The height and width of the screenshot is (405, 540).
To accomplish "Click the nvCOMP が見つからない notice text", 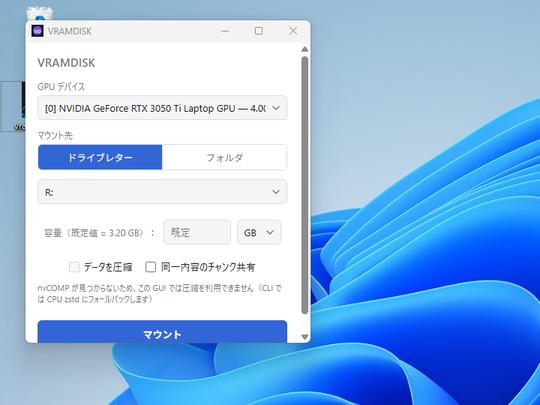I will click(x=160, y=293).
